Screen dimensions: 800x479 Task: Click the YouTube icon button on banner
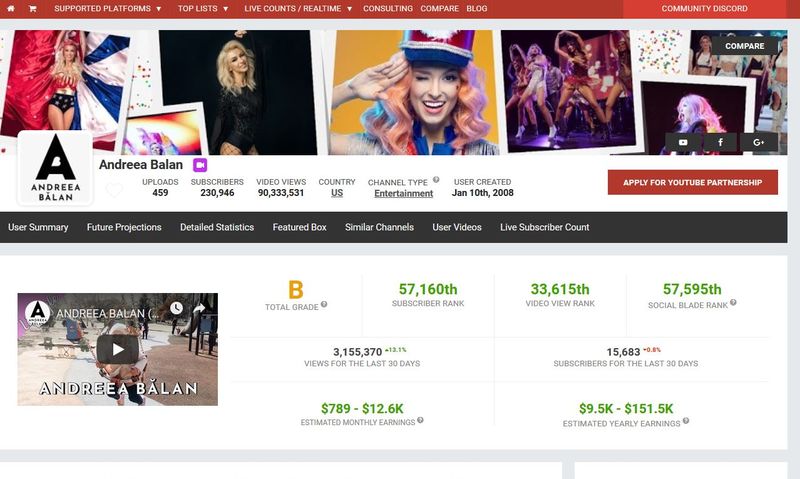(683, 143)
